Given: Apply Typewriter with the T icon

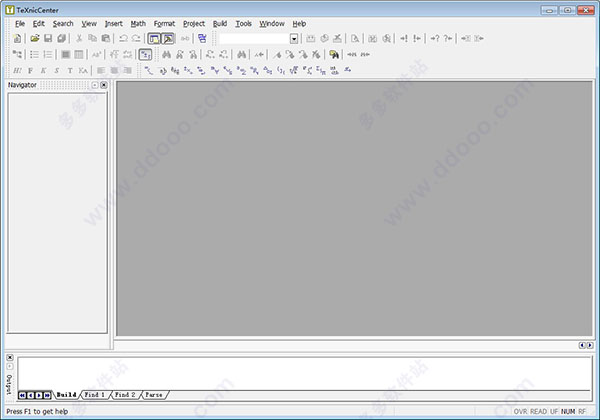Looking at the screenshot, I should [x=70, y=70].
